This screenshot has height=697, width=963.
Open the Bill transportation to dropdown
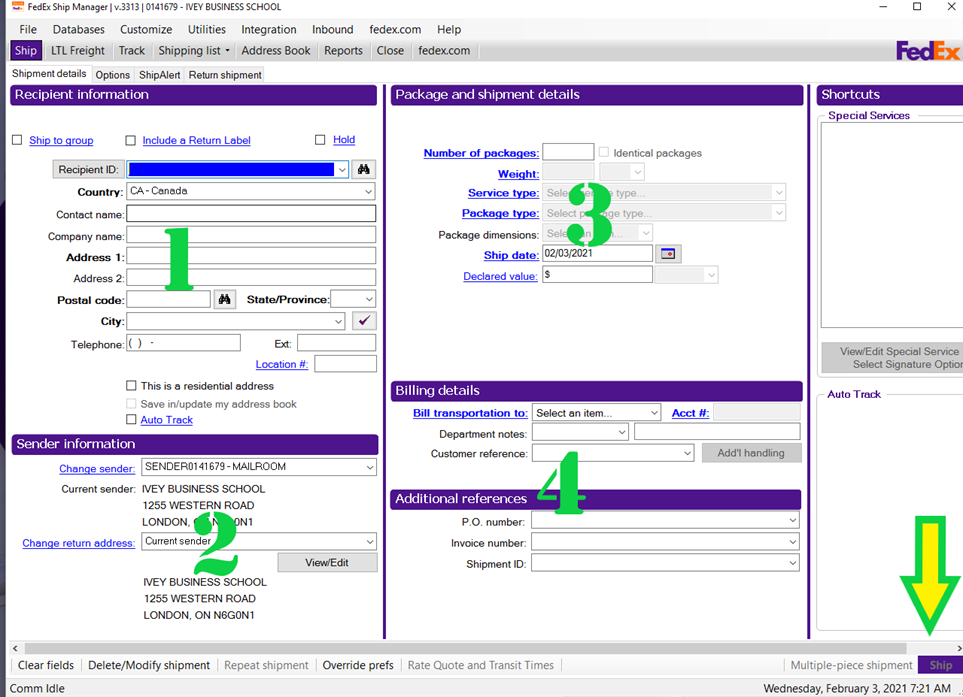[653, 413]
